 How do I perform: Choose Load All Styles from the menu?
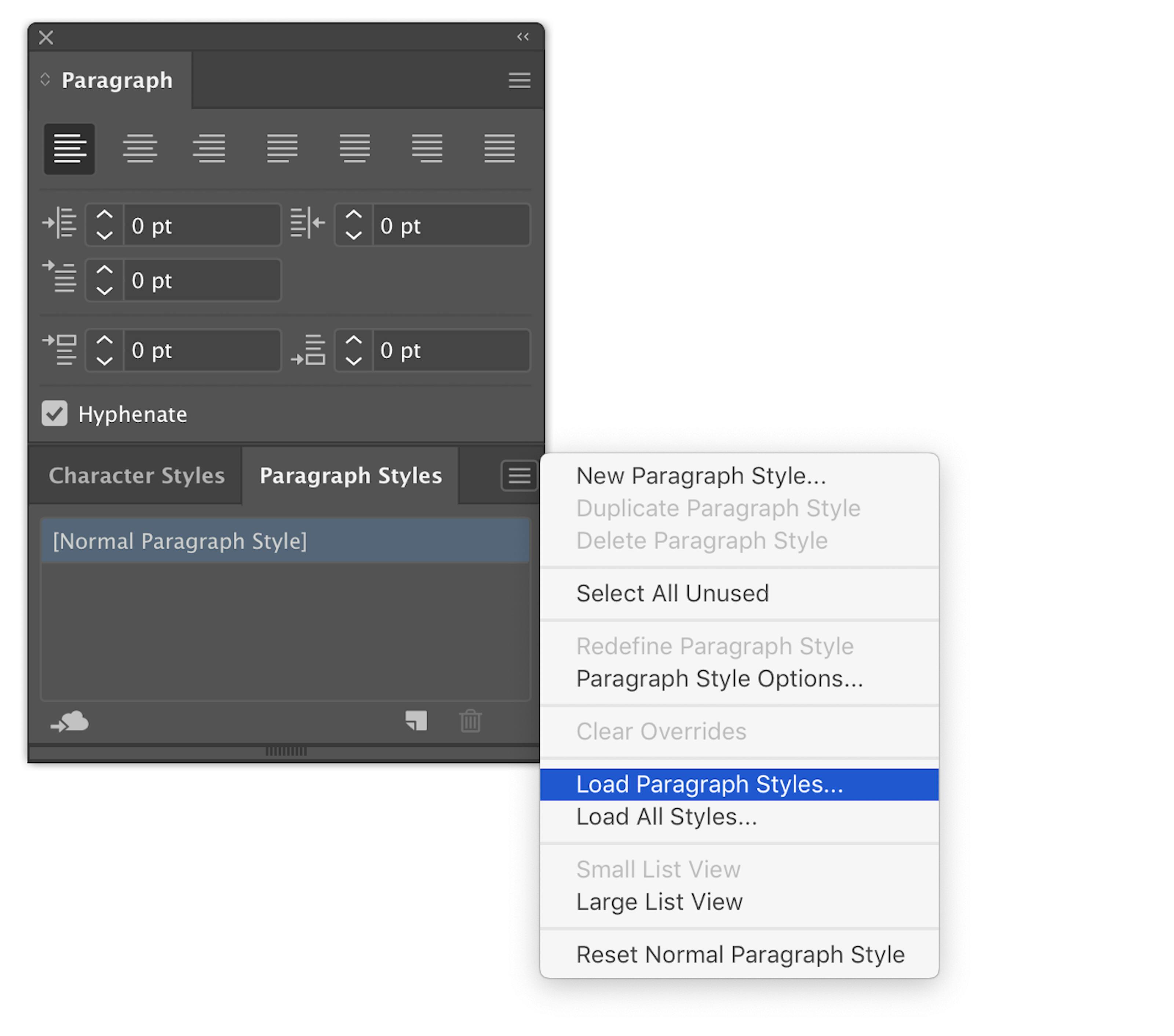[666, 817]
